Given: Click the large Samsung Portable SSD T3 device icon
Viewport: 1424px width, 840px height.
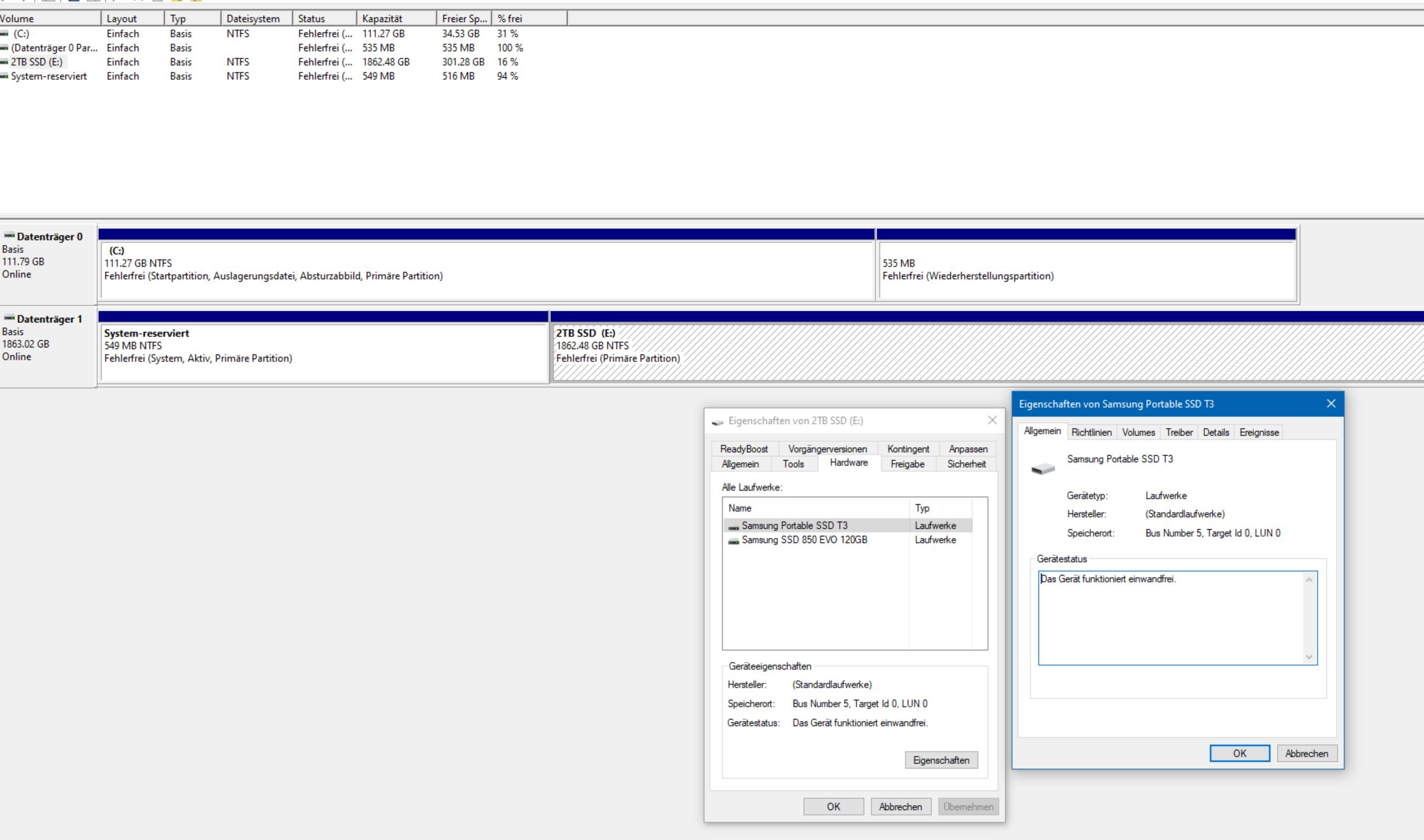Looking at the screenshot, I should click(1043, 468).
